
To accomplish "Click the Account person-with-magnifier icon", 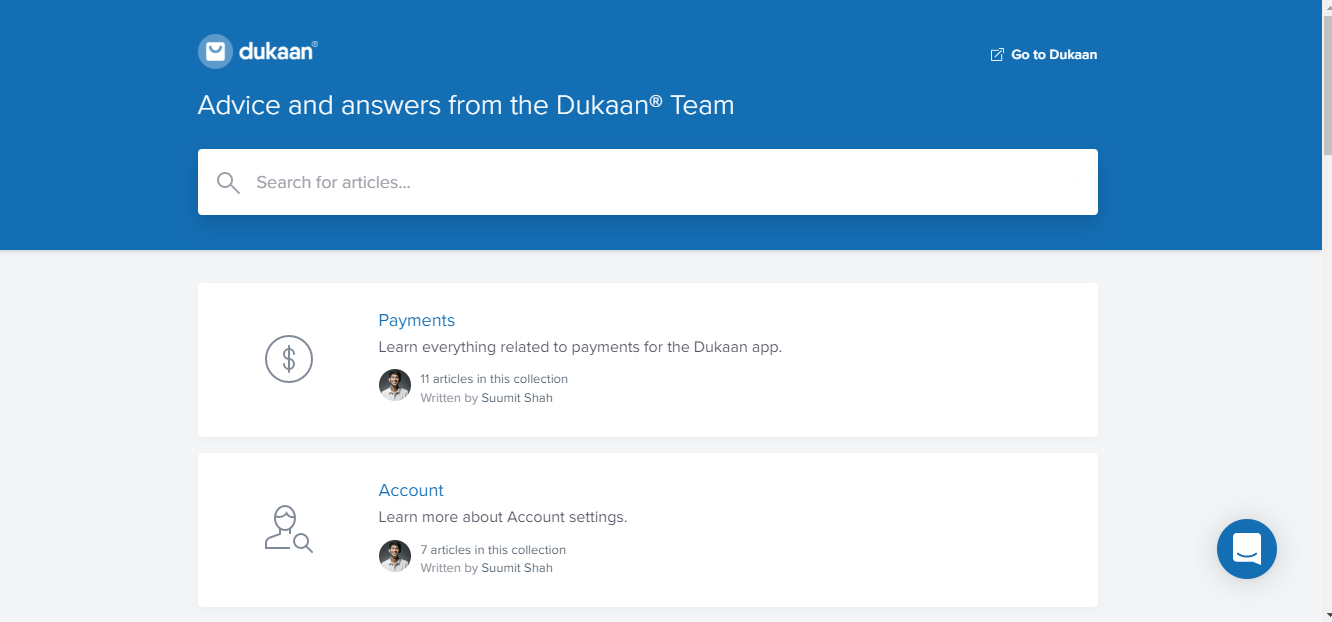I will coord(288,529).
